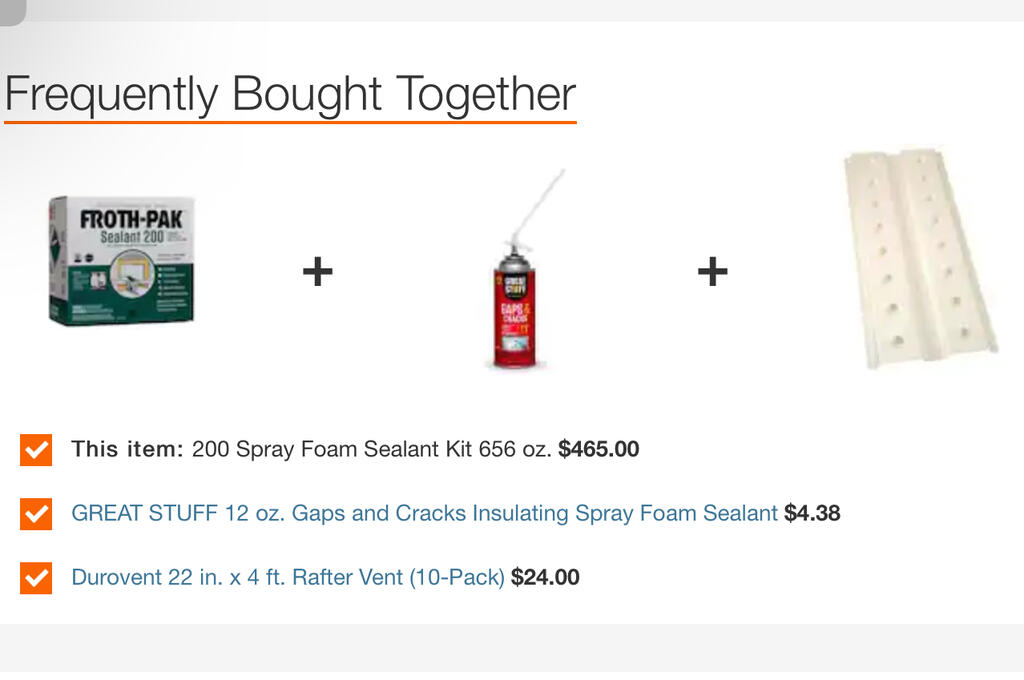Image resolution: width=1024 pixels, height=680 pixels.
Task: Uncheck the GREAT STUFF sealant checkbox
Action: [x=36, y=513]
